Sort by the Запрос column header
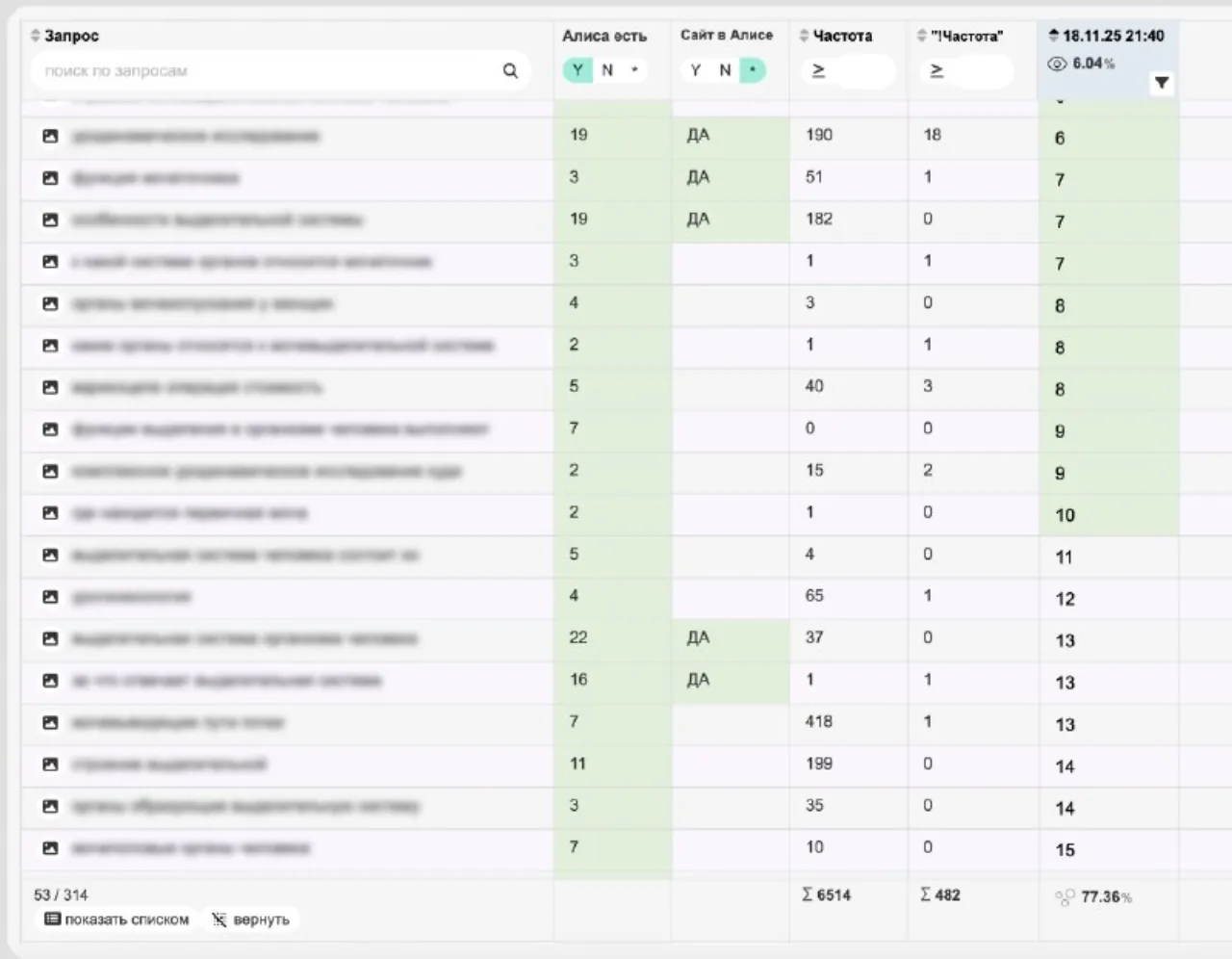 pos(65,36)
